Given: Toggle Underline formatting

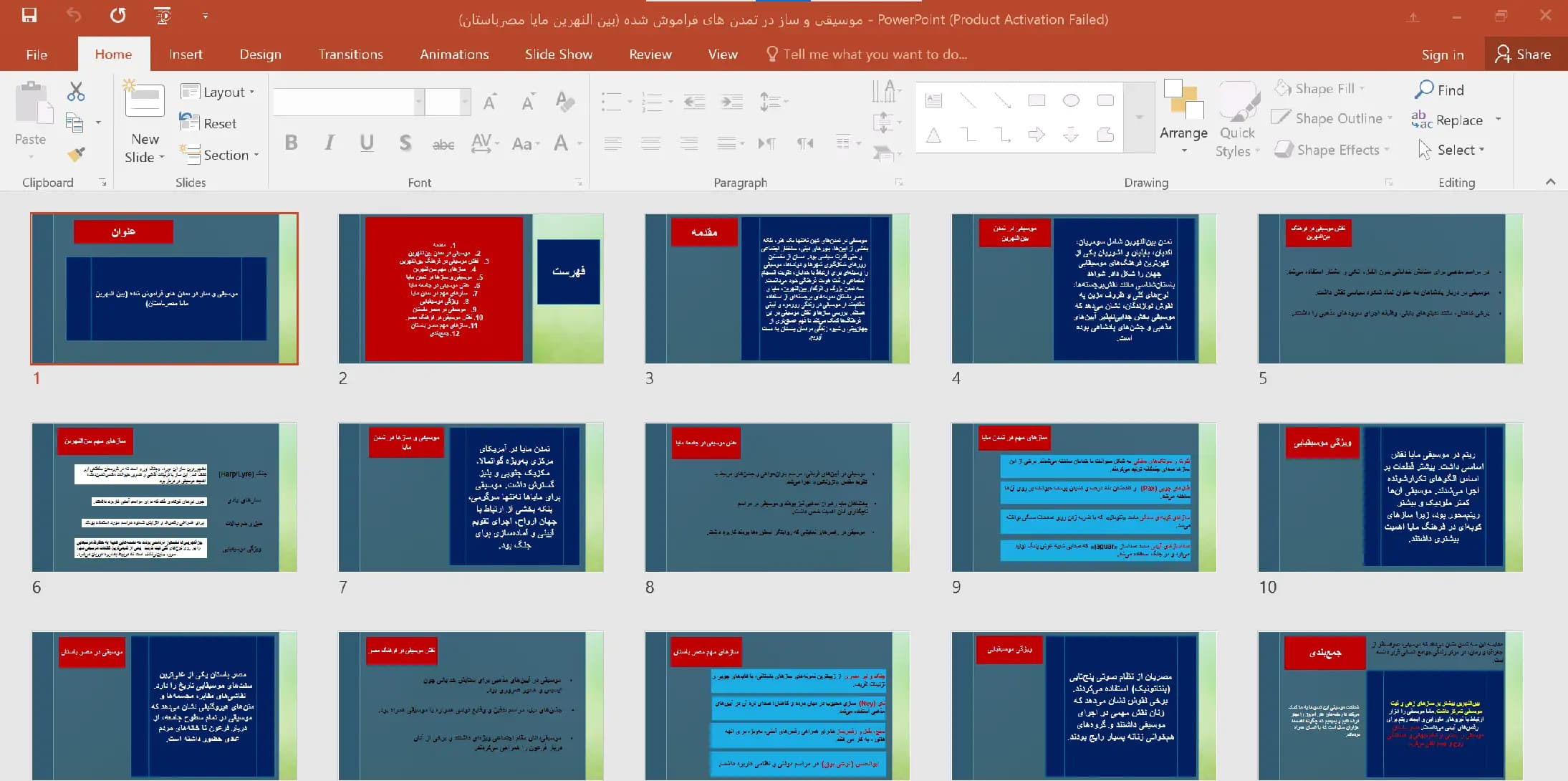Looking at the screenshot, I should (367, 143).
